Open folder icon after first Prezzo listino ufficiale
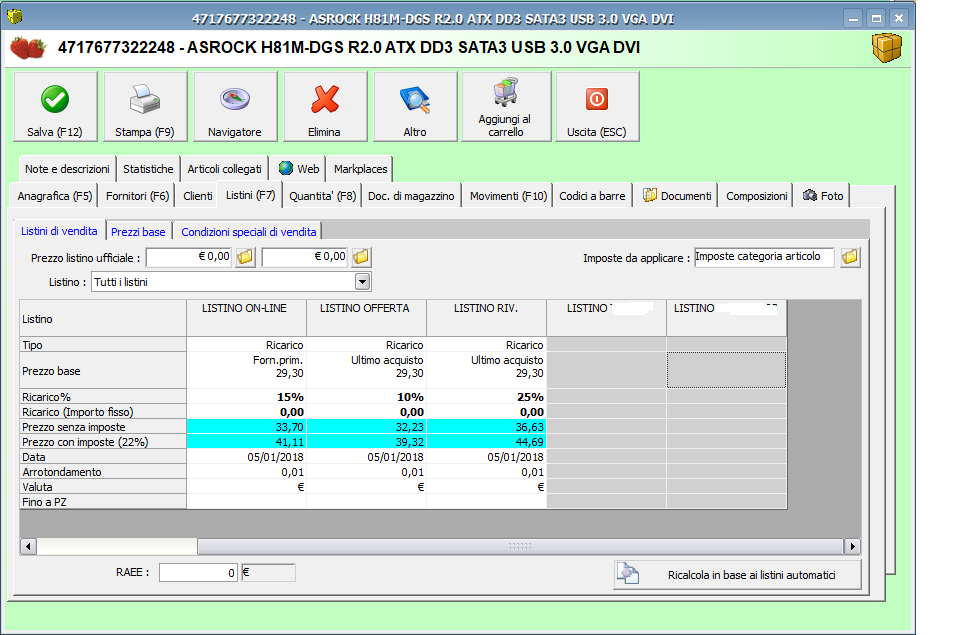Screen dimensions: 960x635 (245, 257)
